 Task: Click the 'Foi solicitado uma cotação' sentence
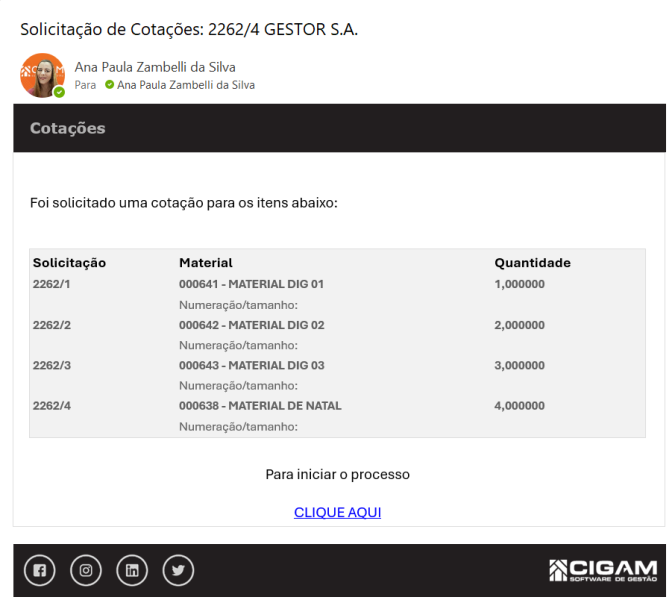click(184, 203)
